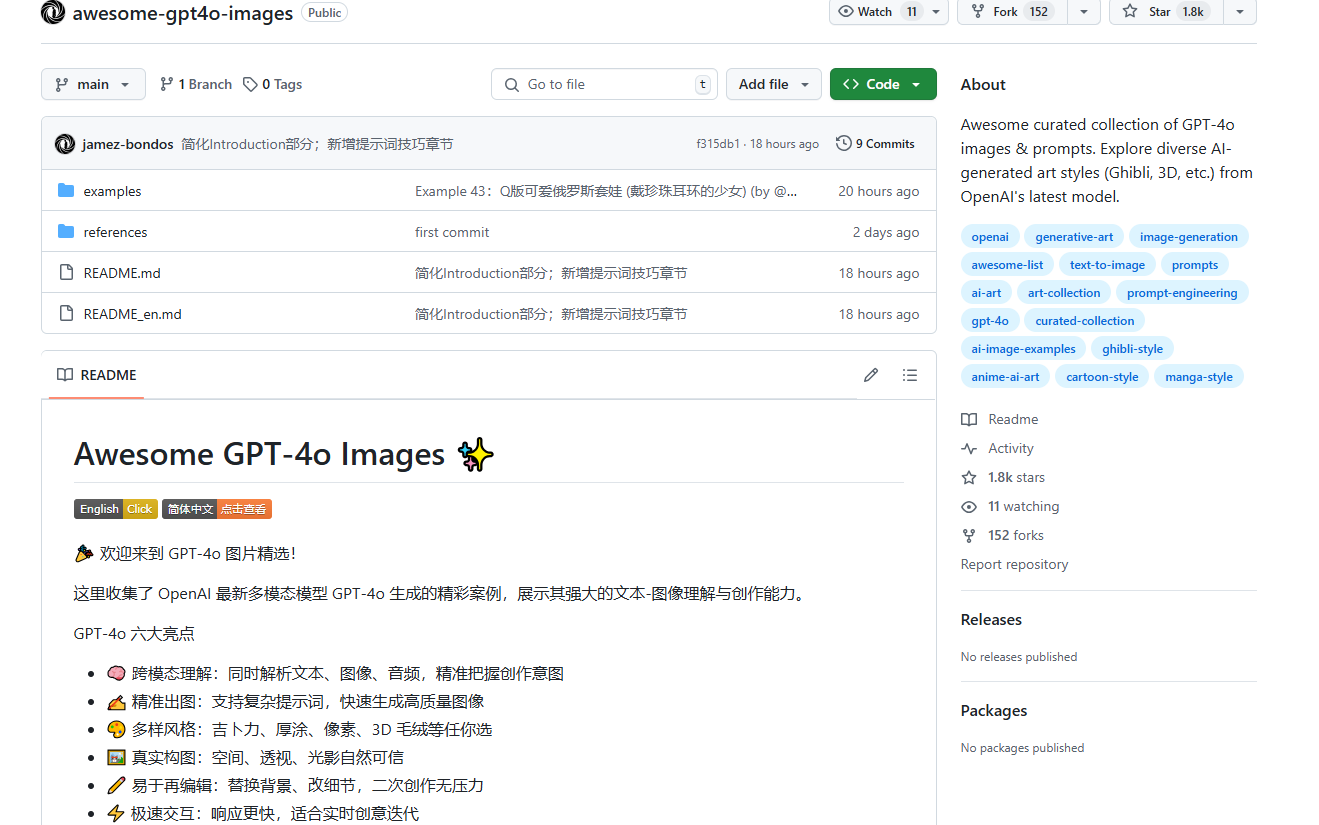Open the cartoon-style topic tag
This screenshot has height=825, width=1319.
coord(1102,377)
